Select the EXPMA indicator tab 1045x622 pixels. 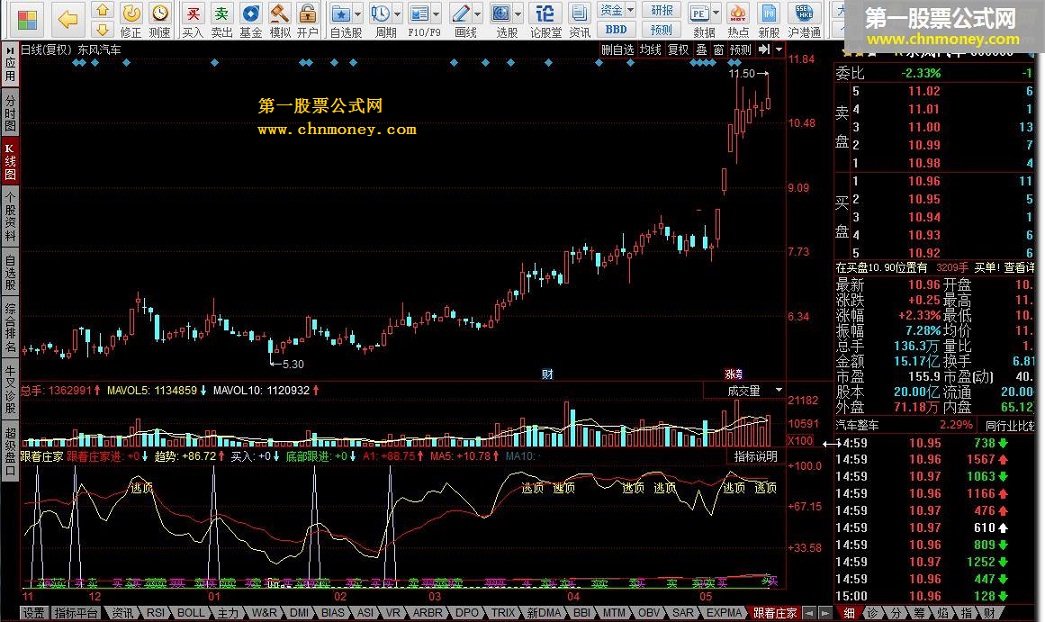pyautogui.click(x=724, y=613)
